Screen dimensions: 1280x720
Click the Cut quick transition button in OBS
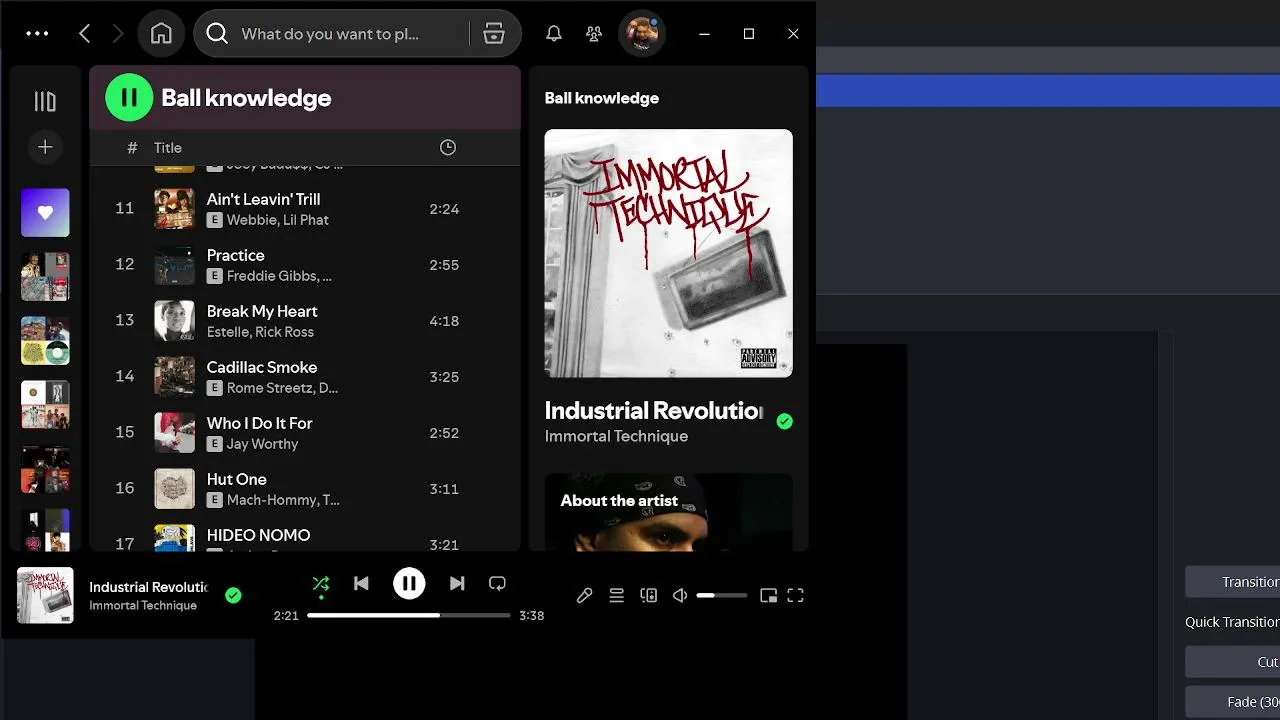(1233, 662)
